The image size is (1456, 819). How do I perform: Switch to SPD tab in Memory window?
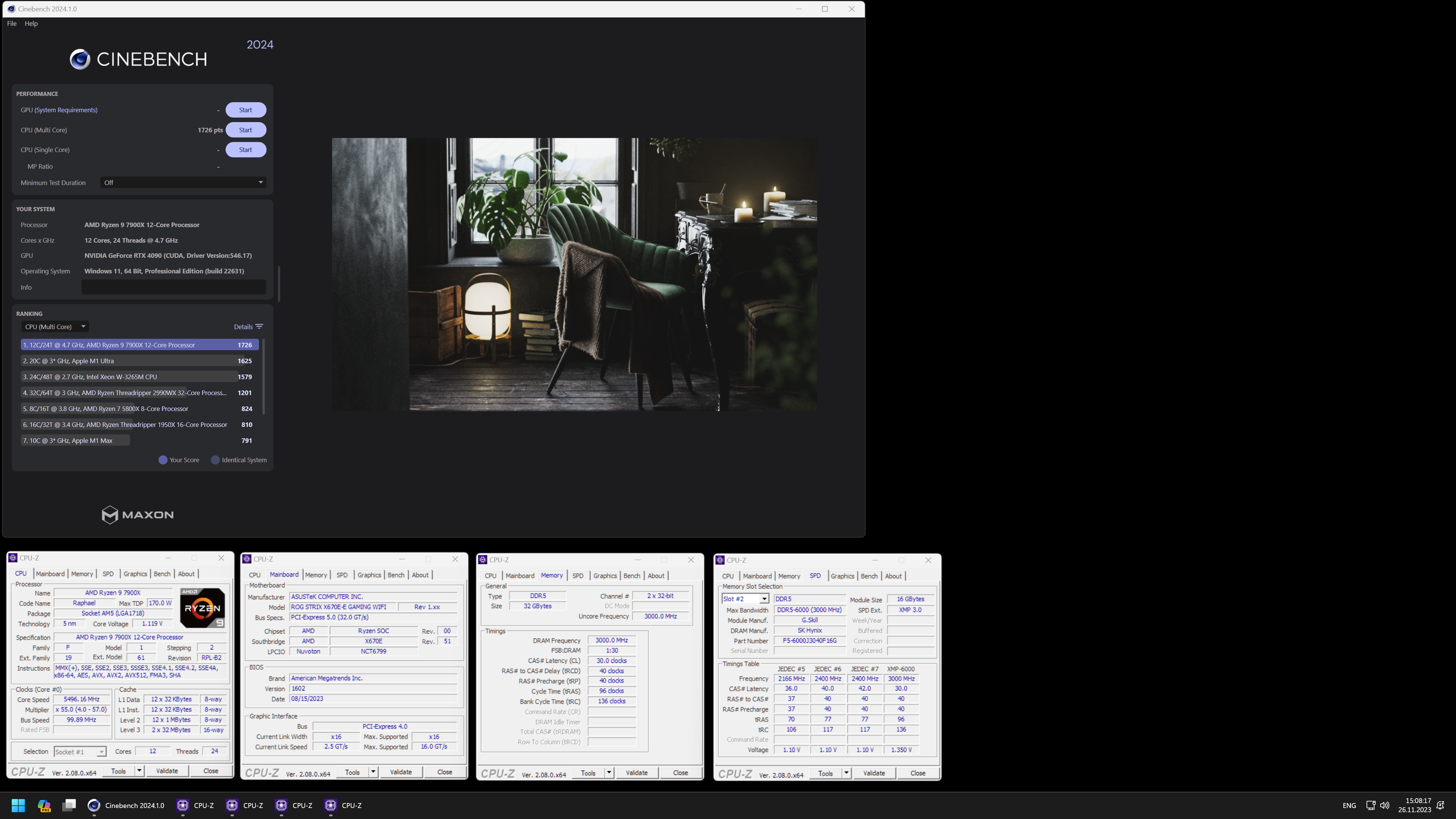(577, 576)
